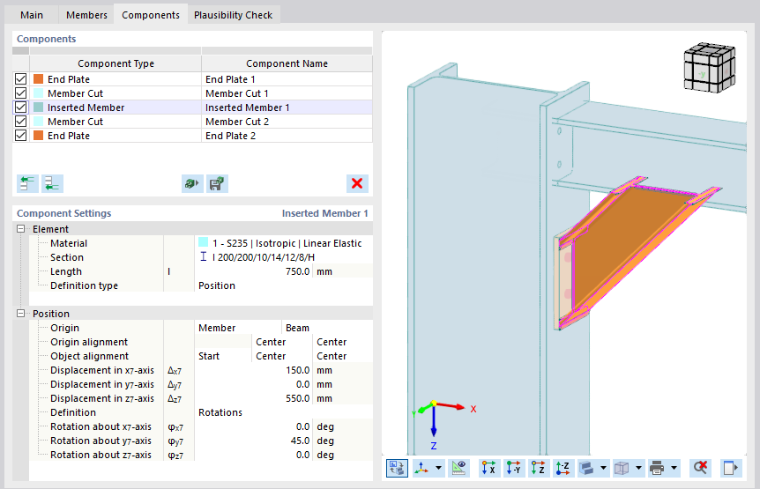The width and height of the screenshot is (760, 489).
Task: Collapse the Position section
Action: pyautogui.click(x=21, y=313)
